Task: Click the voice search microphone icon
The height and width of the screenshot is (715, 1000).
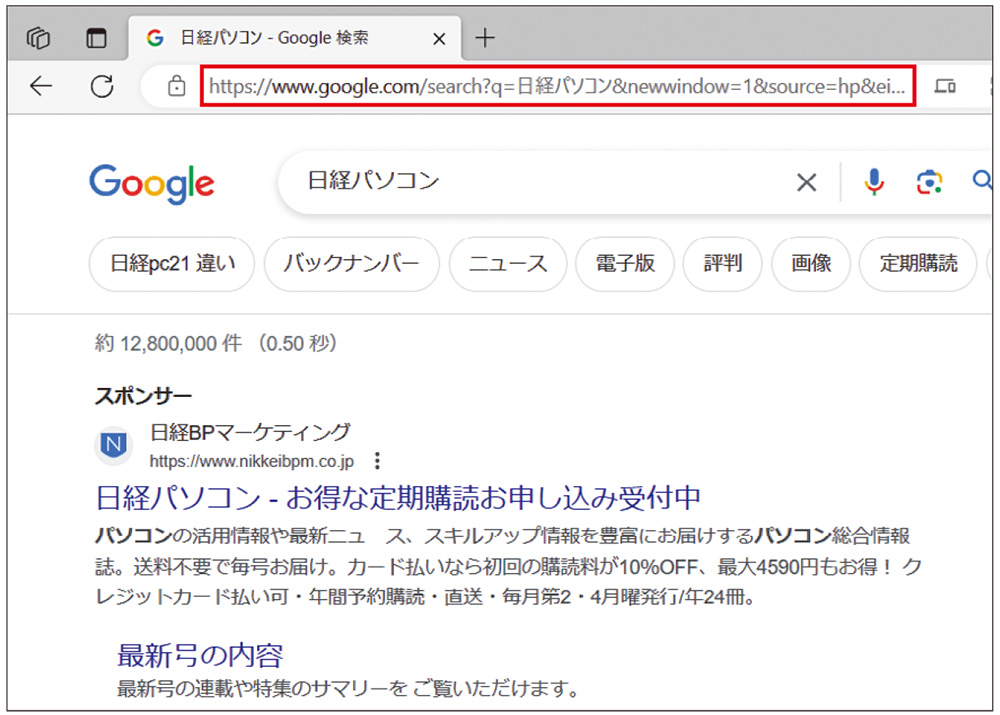Action: coord(874,181)
